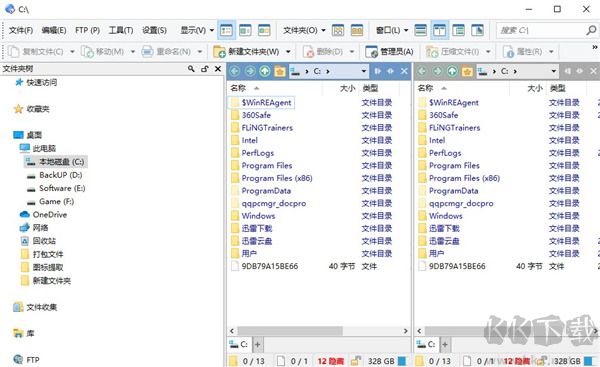Toggle the lock icon in 文件夹树 panel header
Viewport: 600px width, 367px height.
(x=205, y=69)
